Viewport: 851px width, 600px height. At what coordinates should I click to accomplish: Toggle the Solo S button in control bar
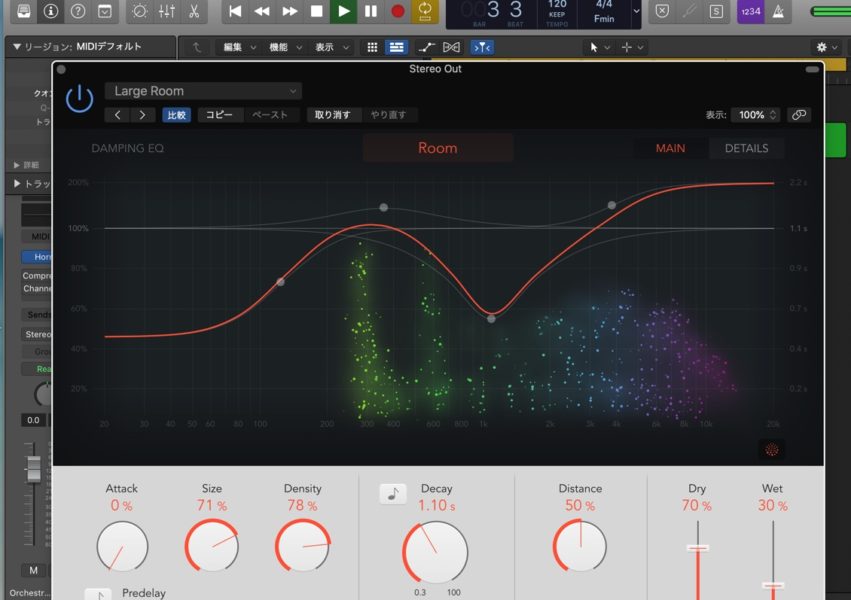716,11
